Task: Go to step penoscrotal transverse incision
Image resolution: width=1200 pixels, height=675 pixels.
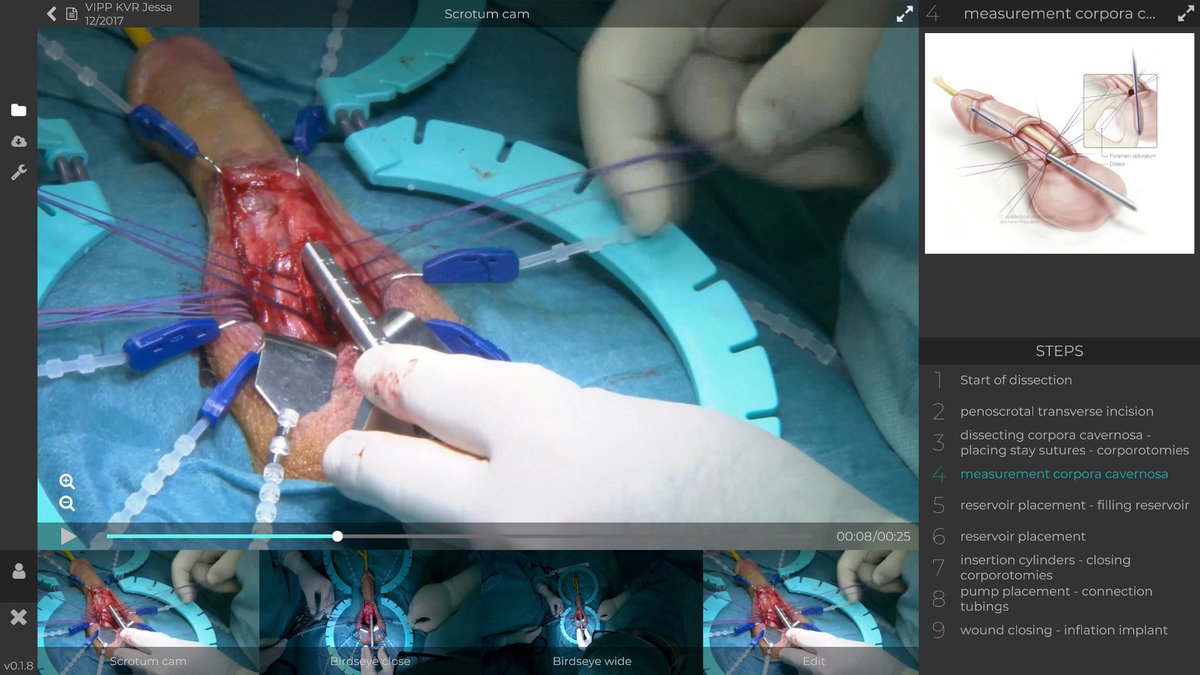Action: (1059, 411)
